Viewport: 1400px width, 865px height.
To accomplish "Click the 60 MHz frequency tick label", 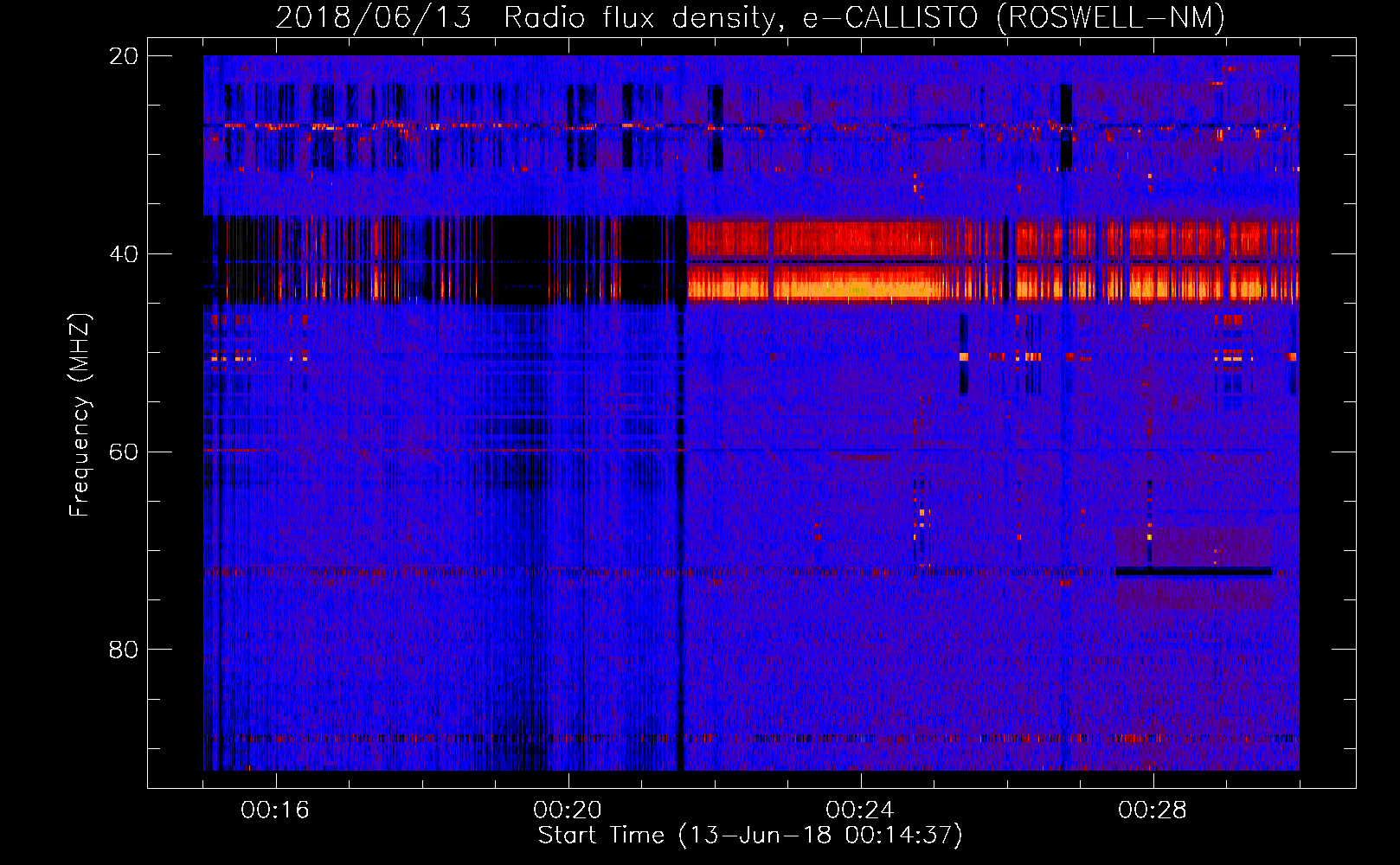I will pyautogui.click(x=124, y=452).
